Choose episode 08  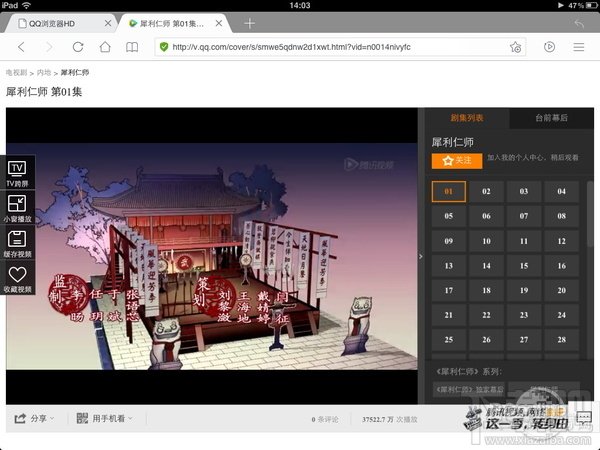tap(561, 216)
